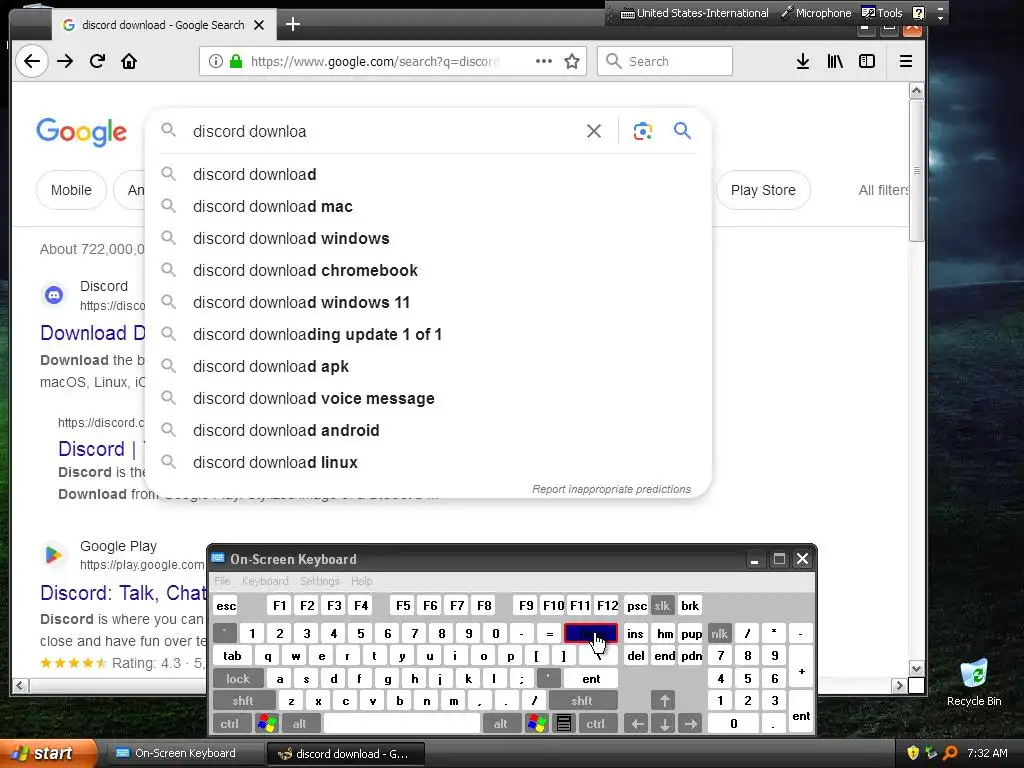Tap the spacebar on On-Screen Keyboard
This screenshot has height=768, width=1024.
pyautogui.click(x=402, y=724)
